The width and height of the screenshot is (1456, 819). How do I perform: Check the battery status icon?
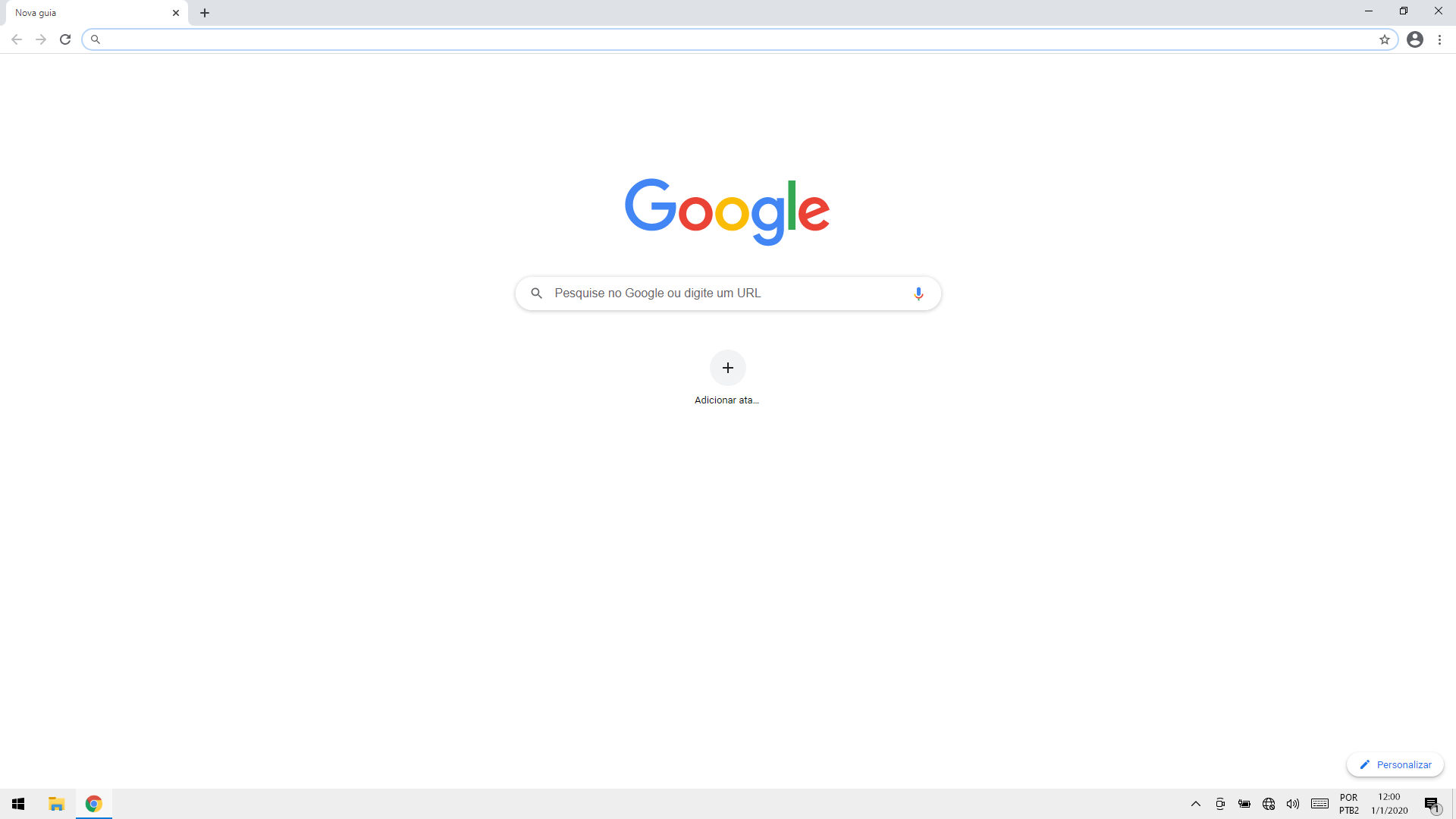click(1244, 804)
